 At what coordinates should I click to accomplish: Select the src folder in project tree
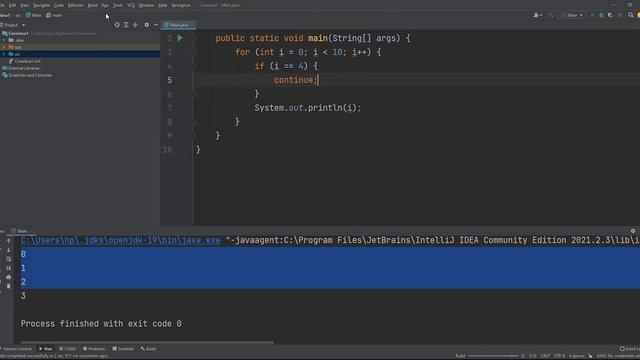coord(80,54)
